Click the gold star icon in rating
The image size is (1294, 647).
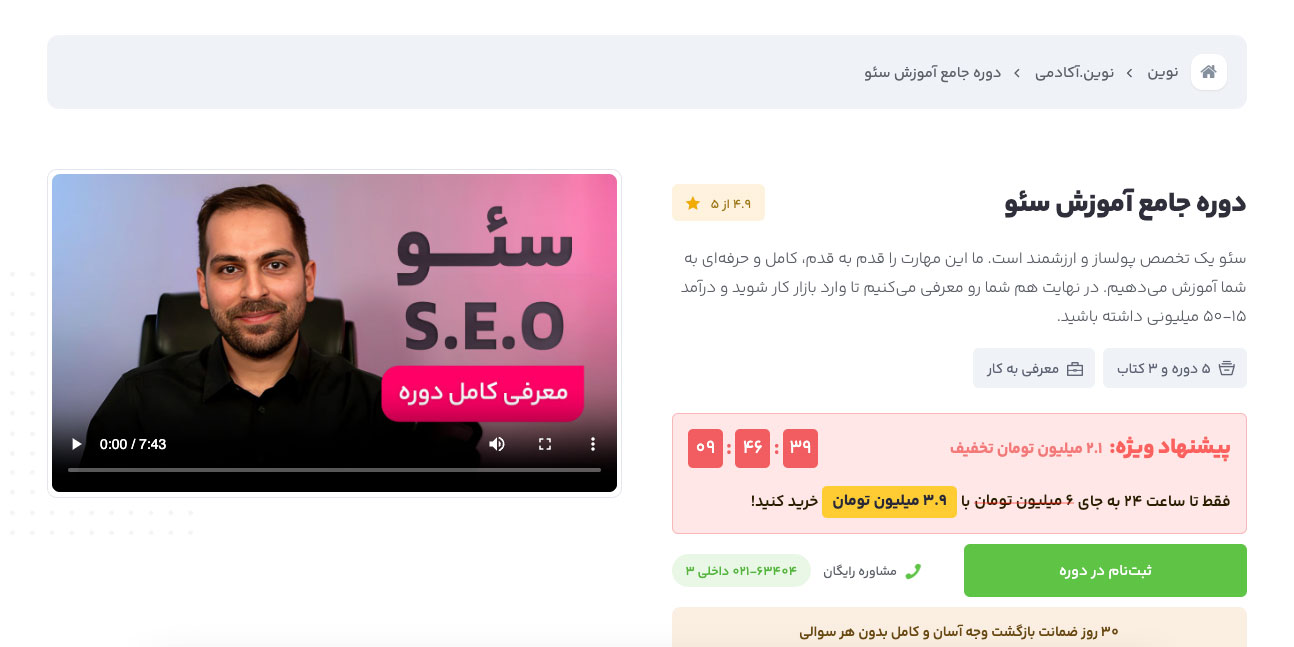(x=692, y=203)
